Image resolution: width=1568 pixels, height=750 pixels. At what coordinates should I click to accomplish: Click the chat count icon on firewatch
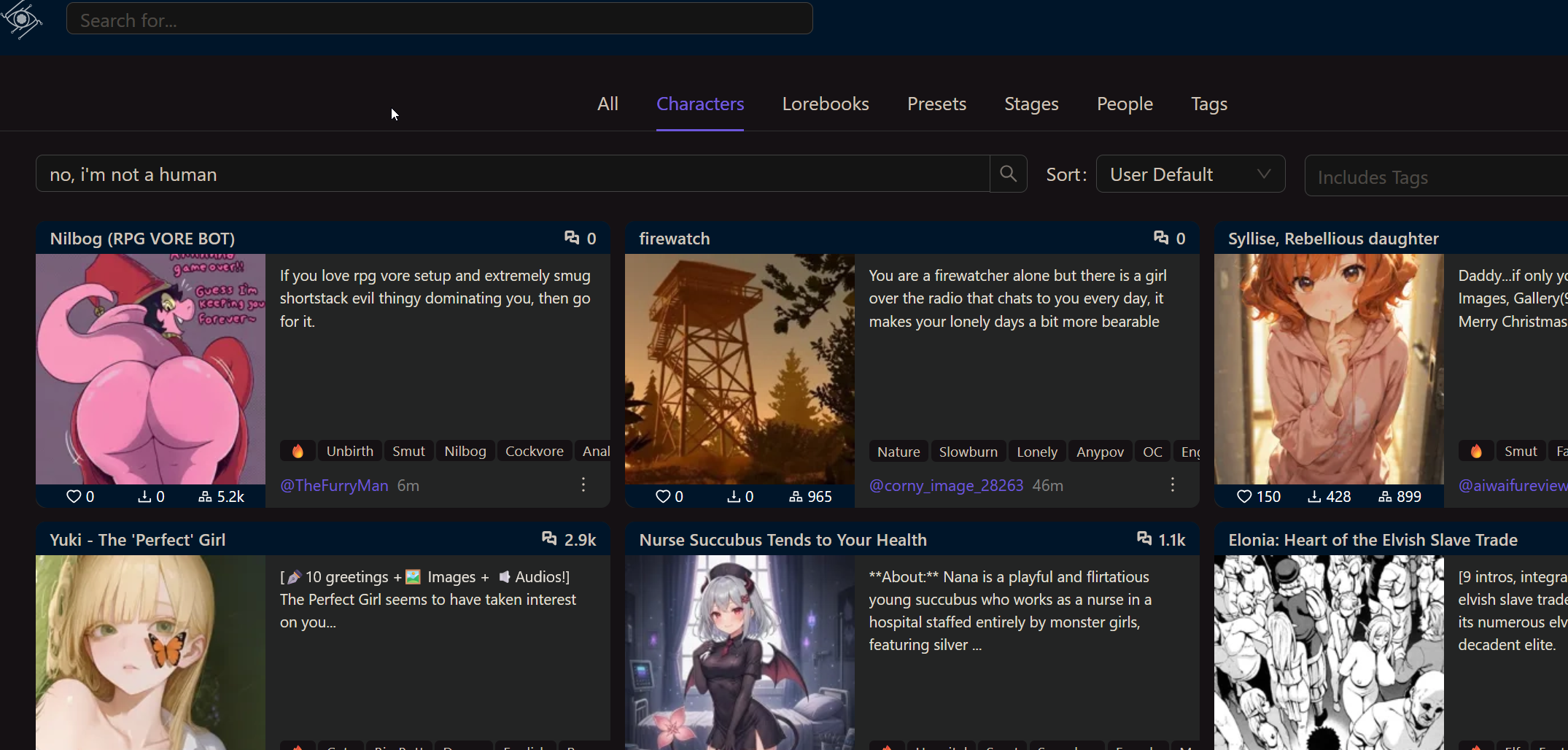click(x=1161, y=238)
